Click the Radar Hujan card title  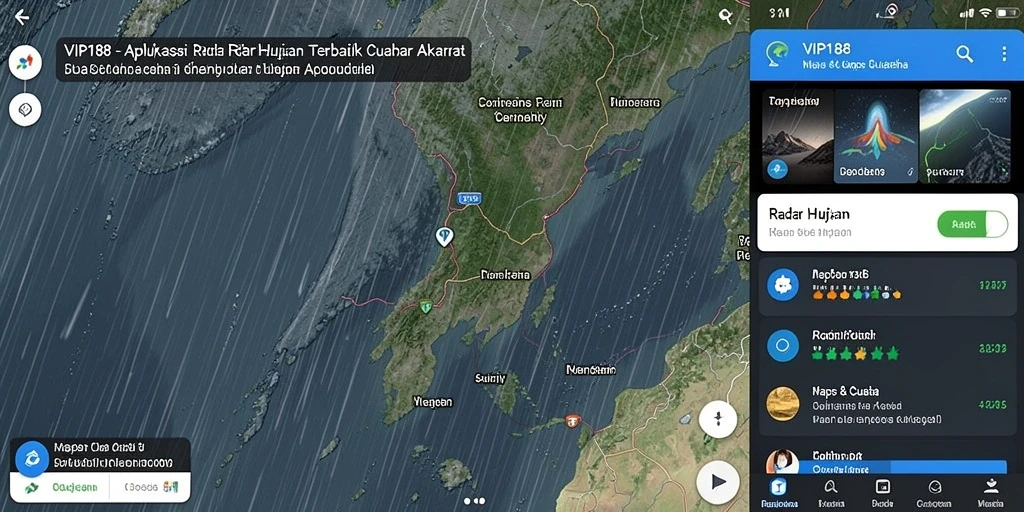point(809,214)
